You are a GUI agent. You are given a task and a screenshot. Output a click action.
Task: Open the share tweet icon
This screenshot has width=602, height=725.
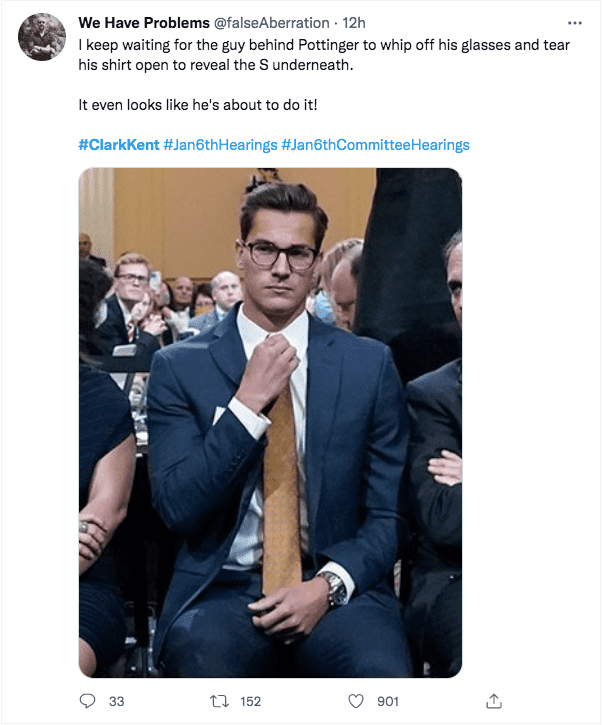point(492,701)
